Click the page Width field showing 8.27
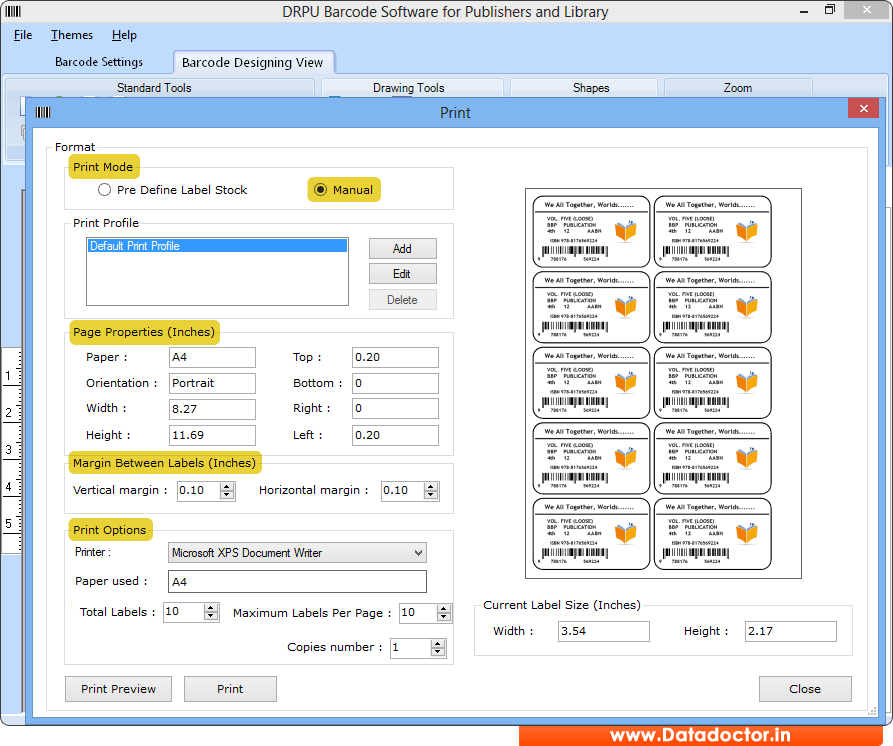This screenshot has width=893, height=746. pyautogui.click(x=212, y=409)
